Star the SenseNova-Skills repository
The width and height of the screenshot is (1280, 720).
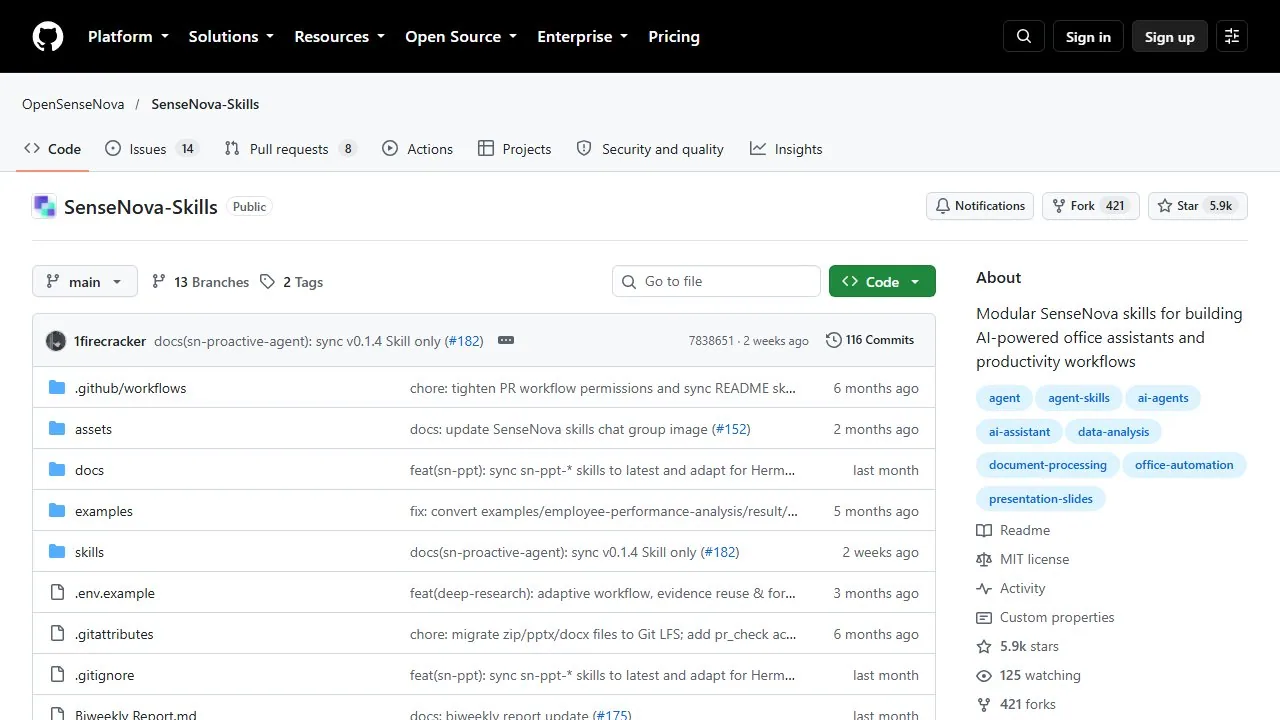[x=1197, y=206]
